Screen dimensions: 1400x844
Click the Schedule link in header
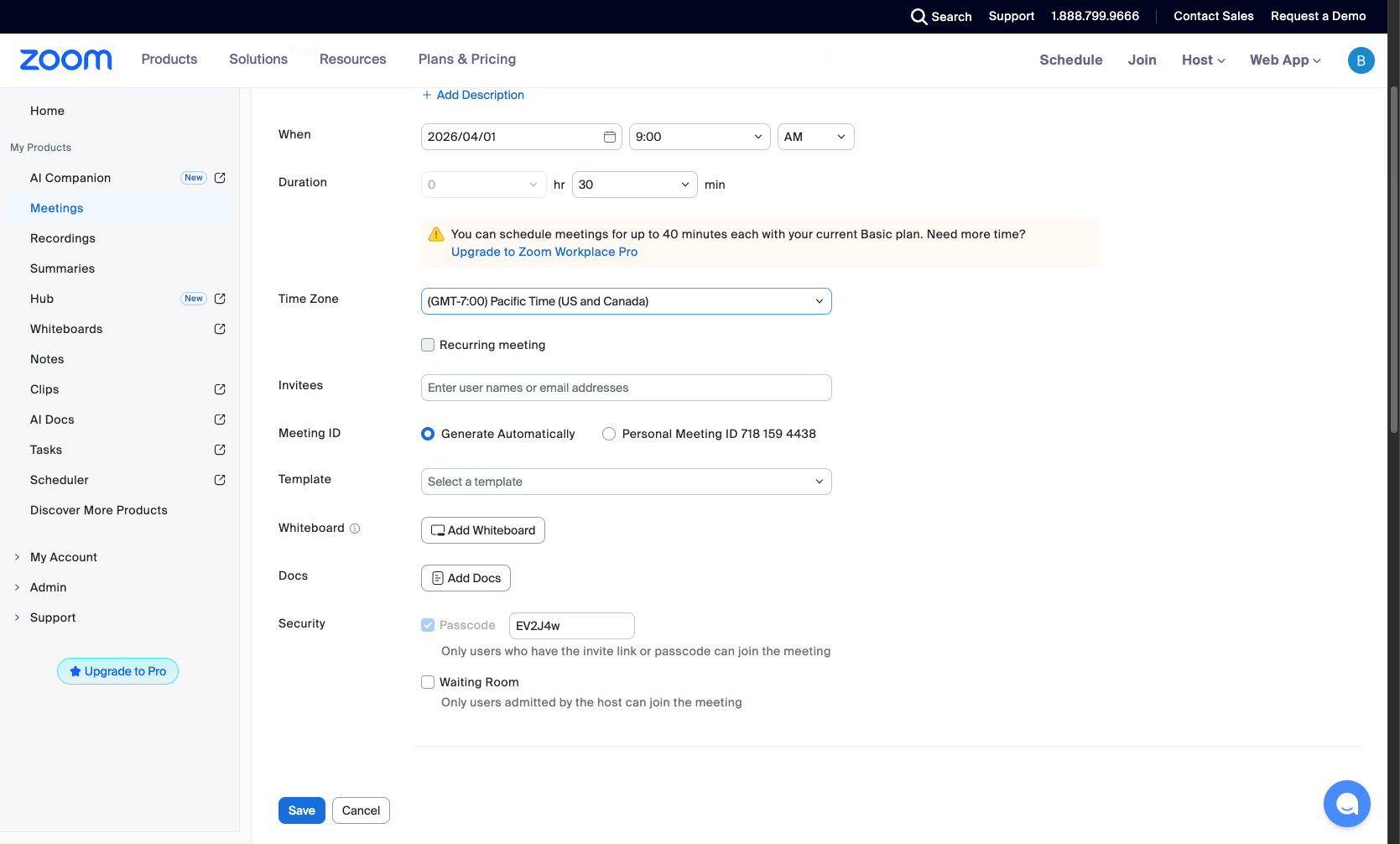1071,60
